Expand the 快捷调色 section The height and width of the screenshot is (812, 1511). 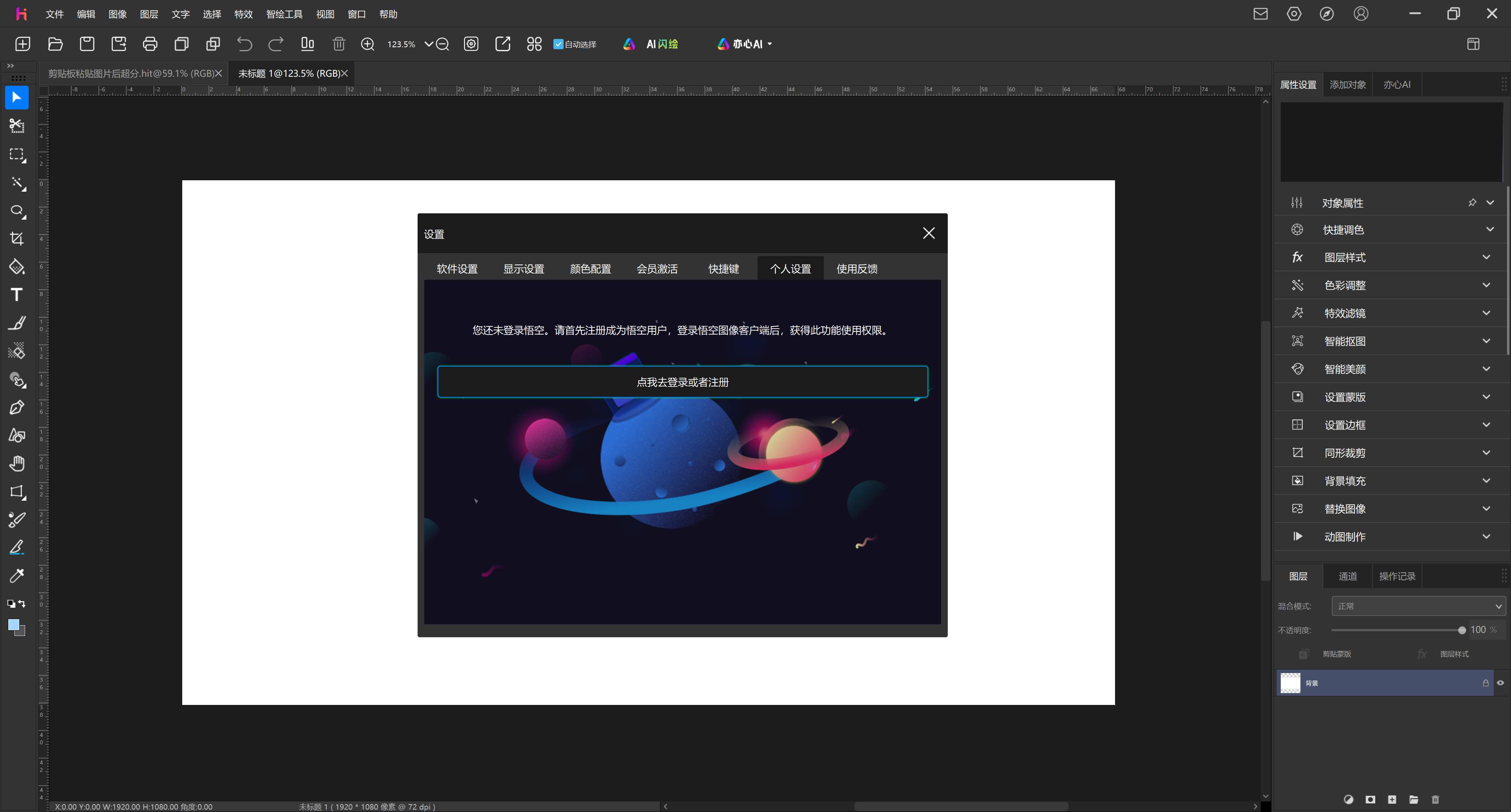coord(1490,229)
